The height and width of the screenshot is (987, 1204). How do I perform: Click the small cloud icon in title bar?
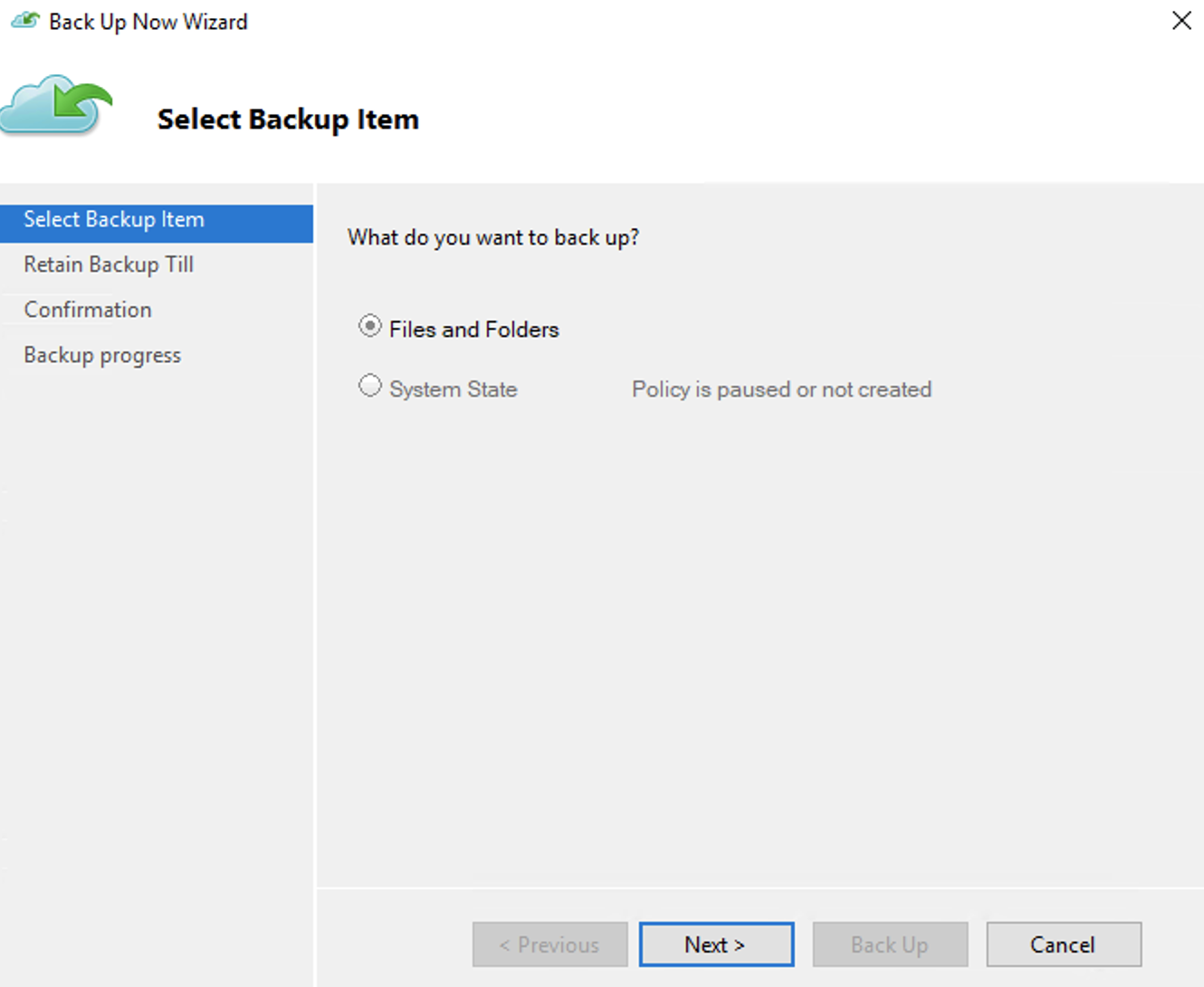[x=25, y=21]
